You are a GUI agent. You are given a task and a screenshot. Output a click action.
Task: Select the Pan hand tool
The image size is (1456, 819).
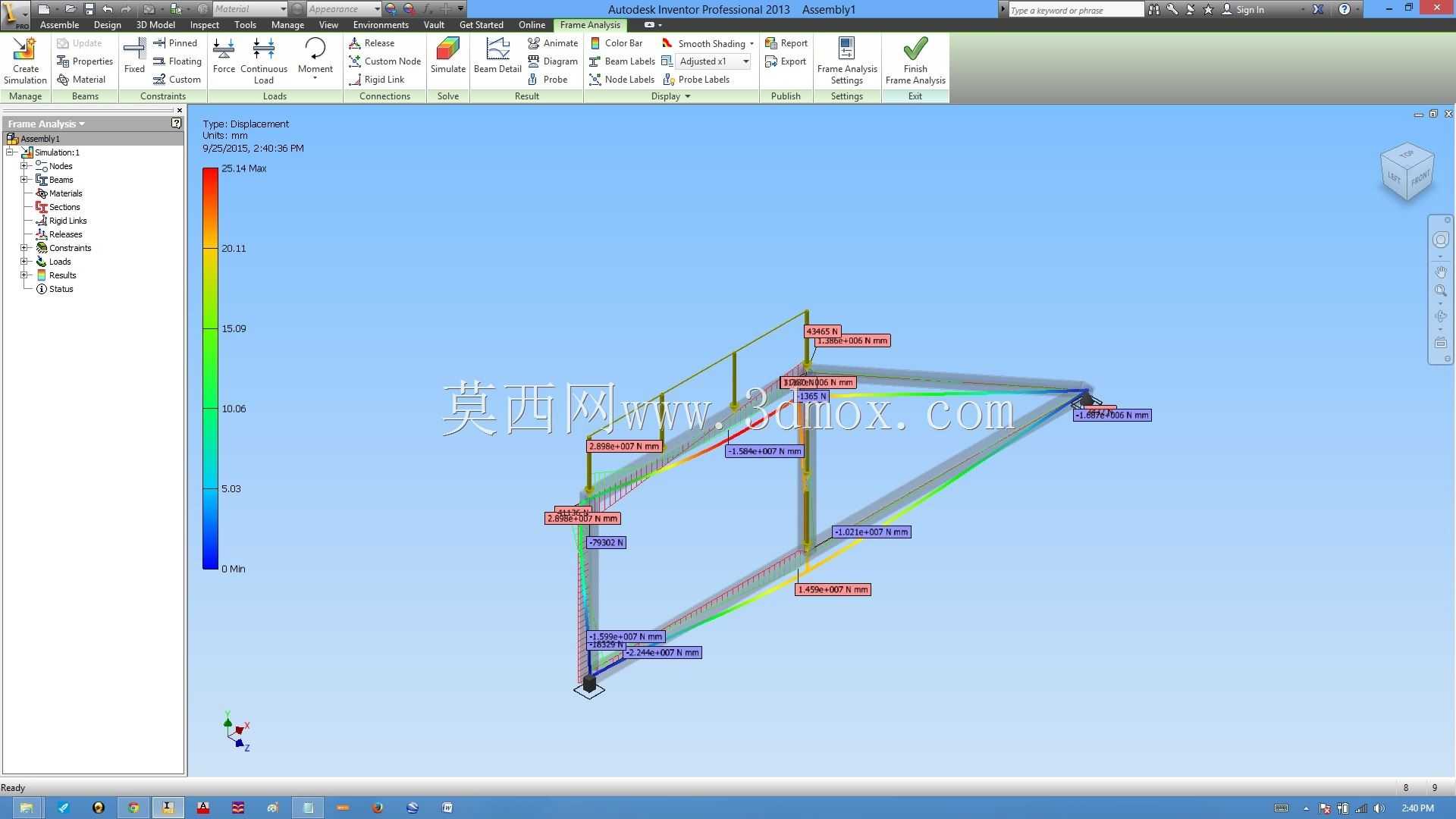click(1441, 271)
